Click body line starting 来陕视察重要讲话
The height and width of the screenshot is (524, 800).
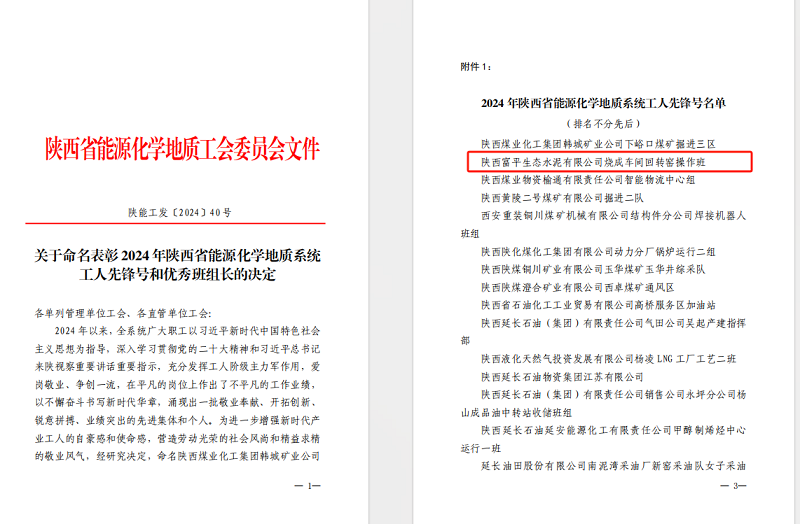(x=178, y=367)
